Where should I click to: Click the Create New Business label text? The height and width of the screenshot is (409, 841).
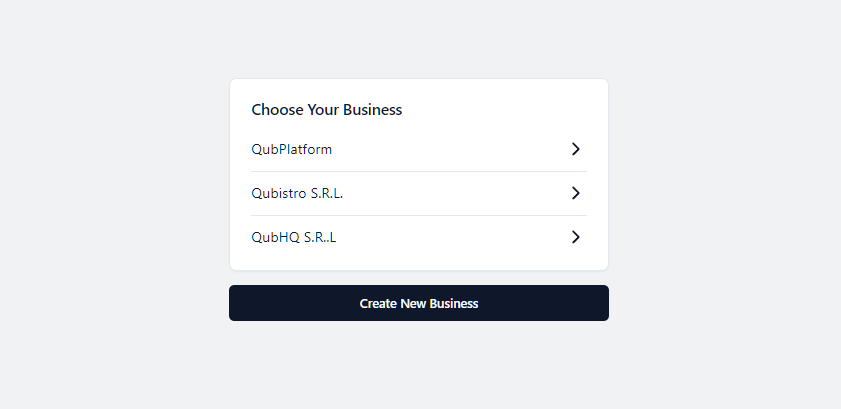point(419,303)
